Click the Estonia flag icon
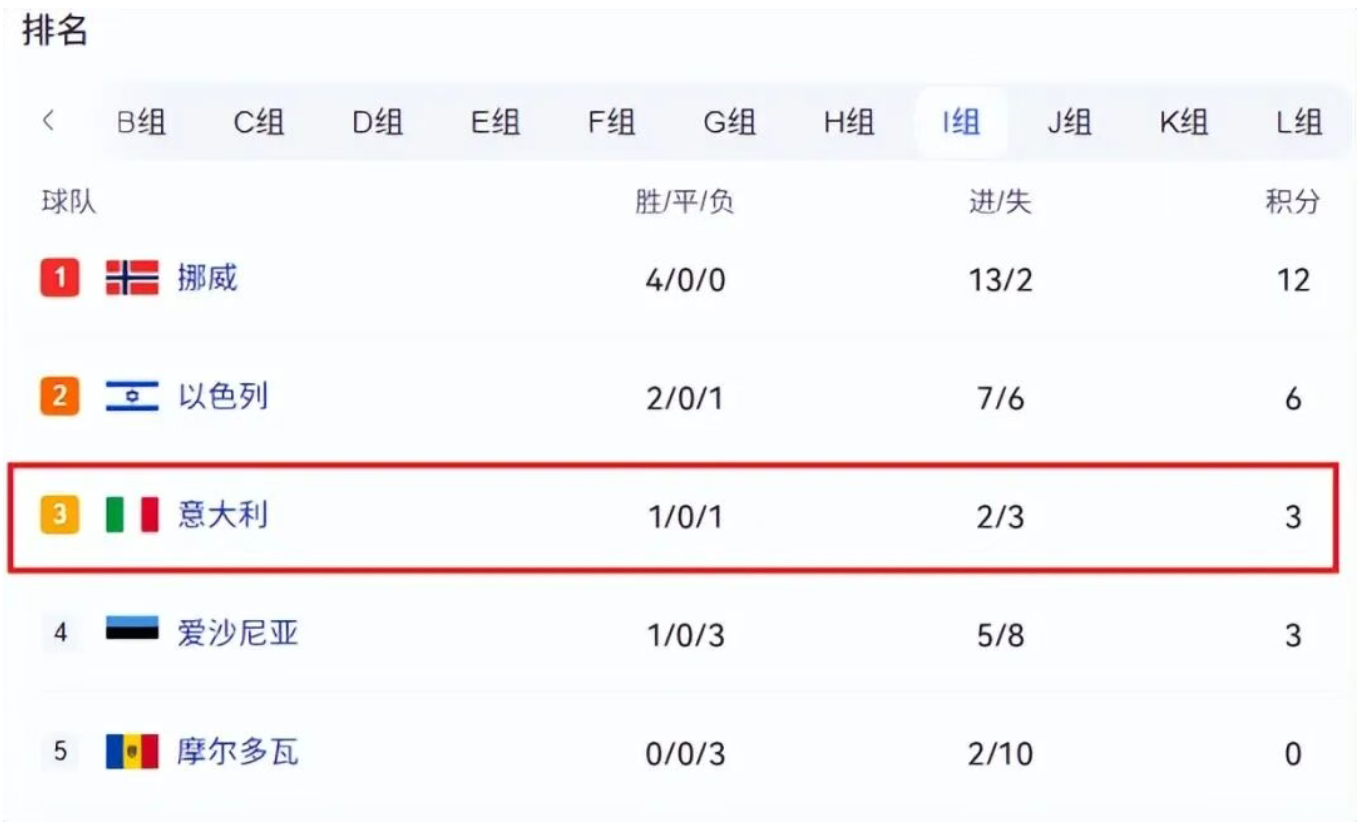The image size is (1360, 826). 132,633
